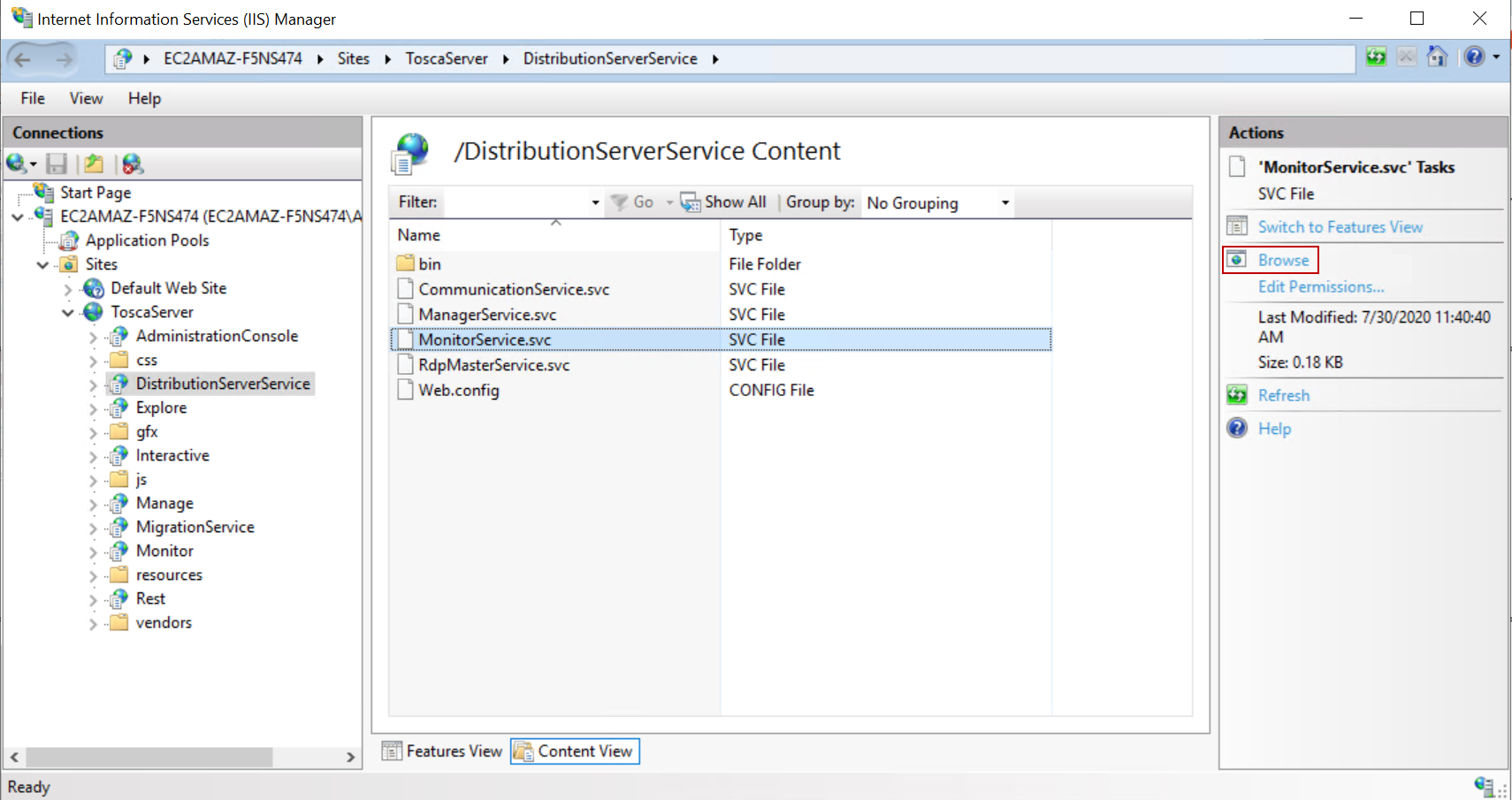The width and height of the screenshot is (1512, 800).
Task: Click the Browse link in Actions
Action: [1283, 260]
